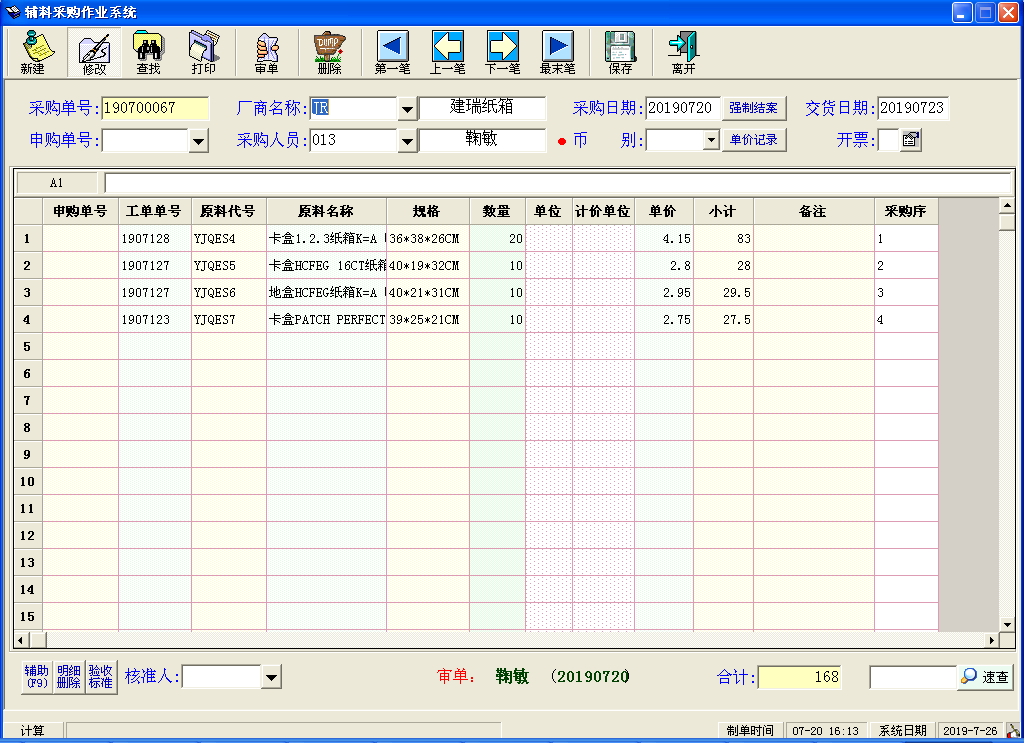Click the horizontal scrollbar right arrow
The height and width of the screenshot is (743, 1024).
coord(992,640)
